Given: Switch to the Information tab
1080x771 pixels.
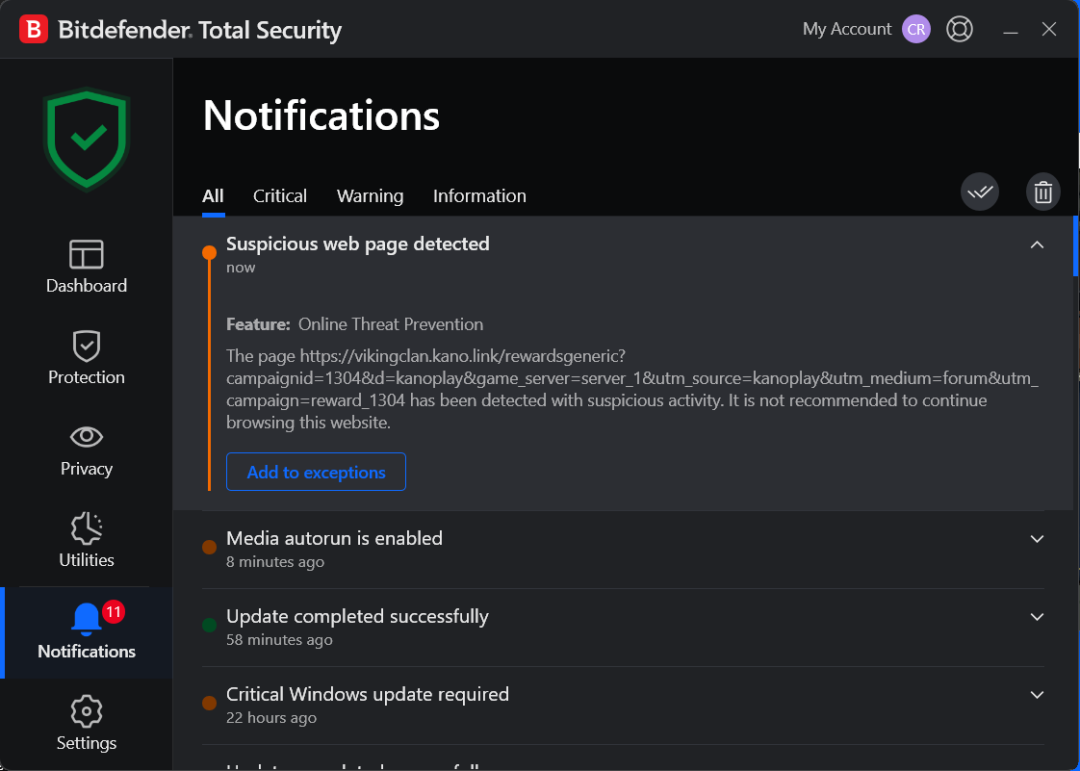Looking at the screenshot, I should coord(479,196).
